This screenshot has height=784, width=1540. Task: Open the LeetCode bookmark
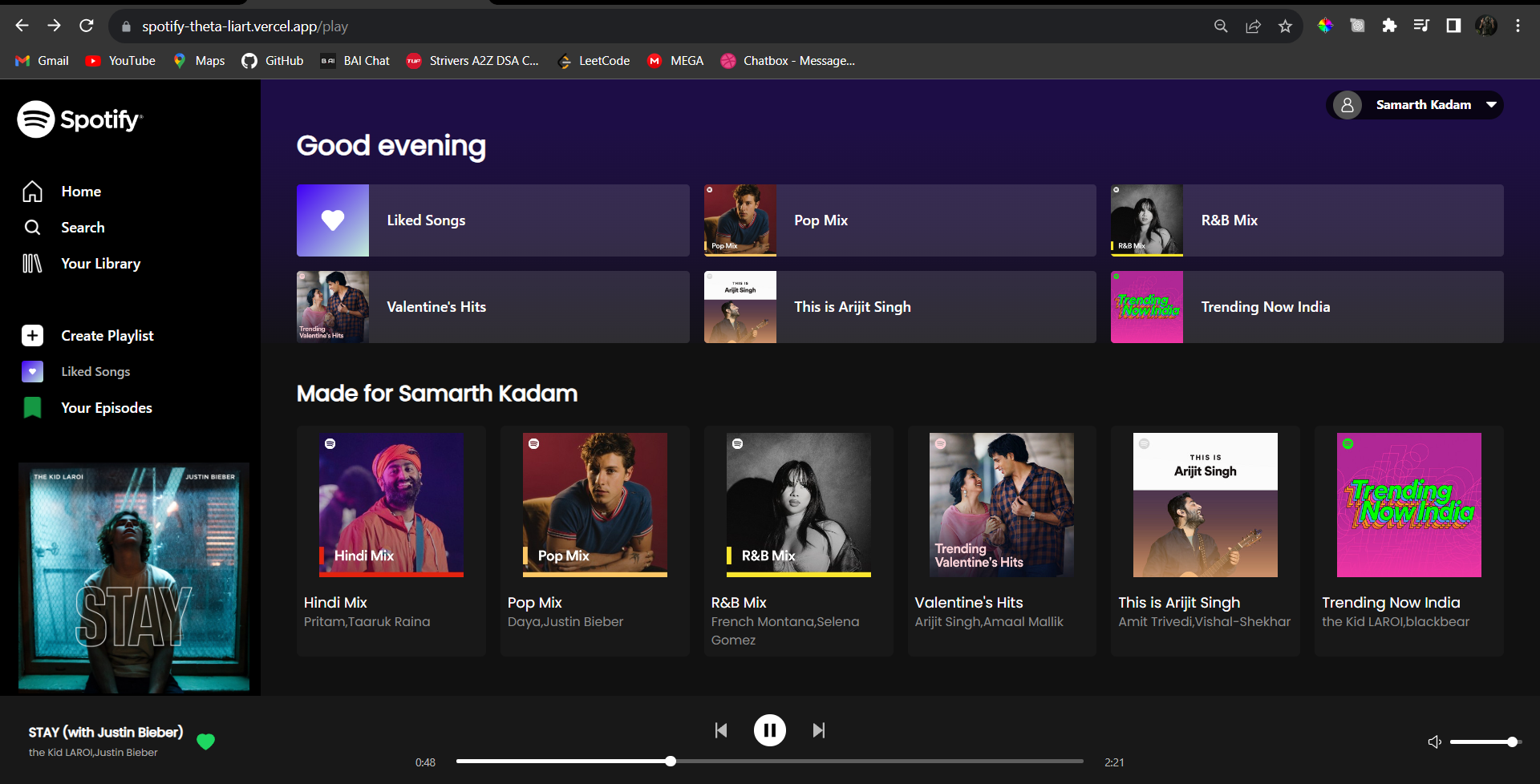594,61
